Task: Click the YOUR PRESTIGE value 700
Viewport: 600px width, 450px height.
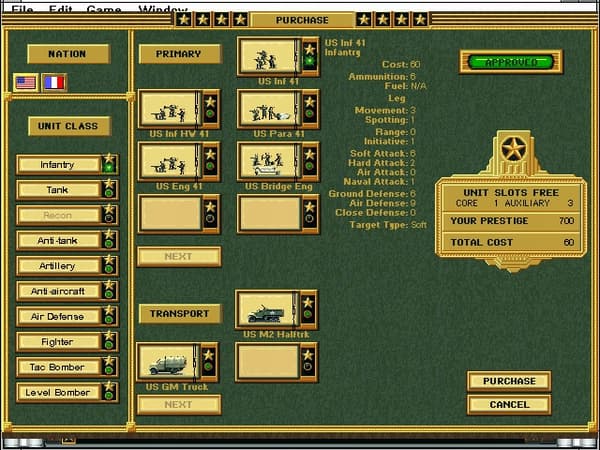Action: click(566, 221)
